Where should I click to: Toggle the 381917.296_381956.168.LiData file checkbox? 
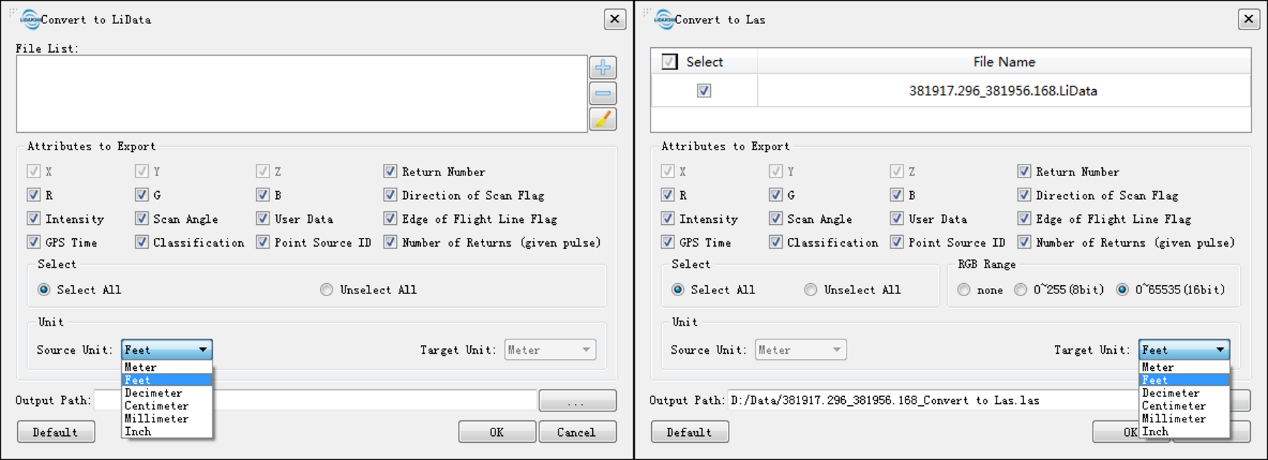coord(704,91)
